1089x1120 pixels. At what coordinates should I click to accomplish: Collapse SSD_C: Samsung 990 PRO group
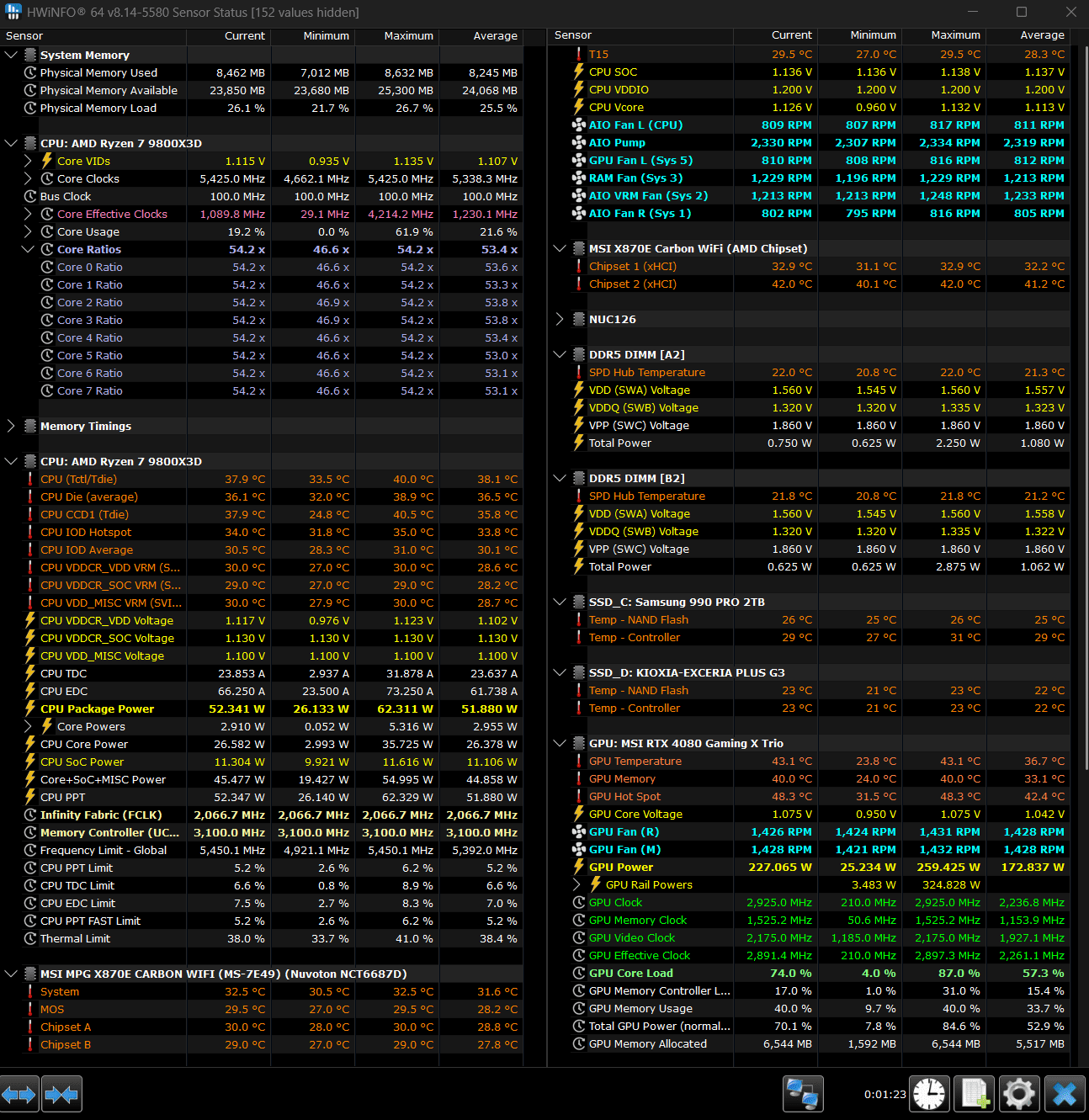coord(560,602)
